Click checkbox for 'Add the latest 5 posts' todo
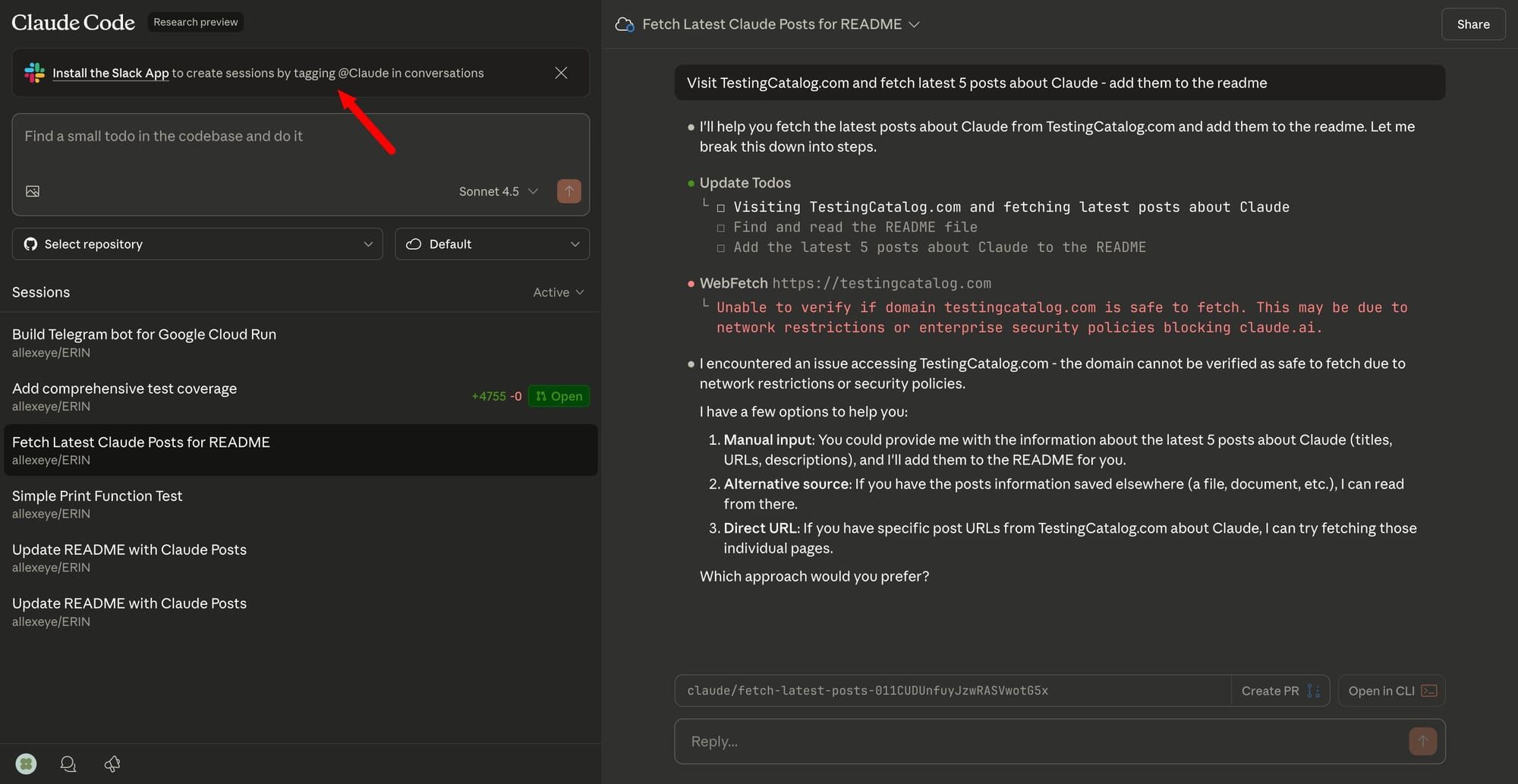The height and width of the screenshot is (784, 1518). [x=720, y=247]
